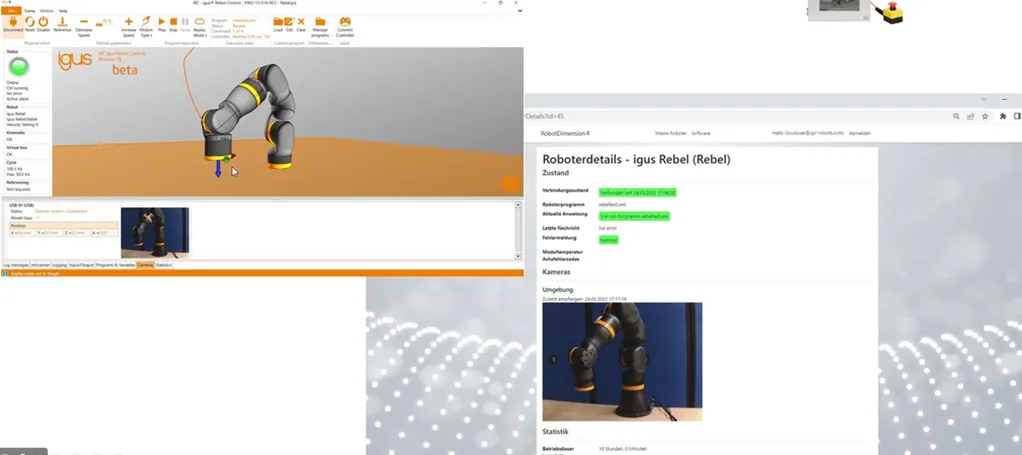Click the Connect Controller gamepad icon
1022x455 pixels.
tap(345, 22)
